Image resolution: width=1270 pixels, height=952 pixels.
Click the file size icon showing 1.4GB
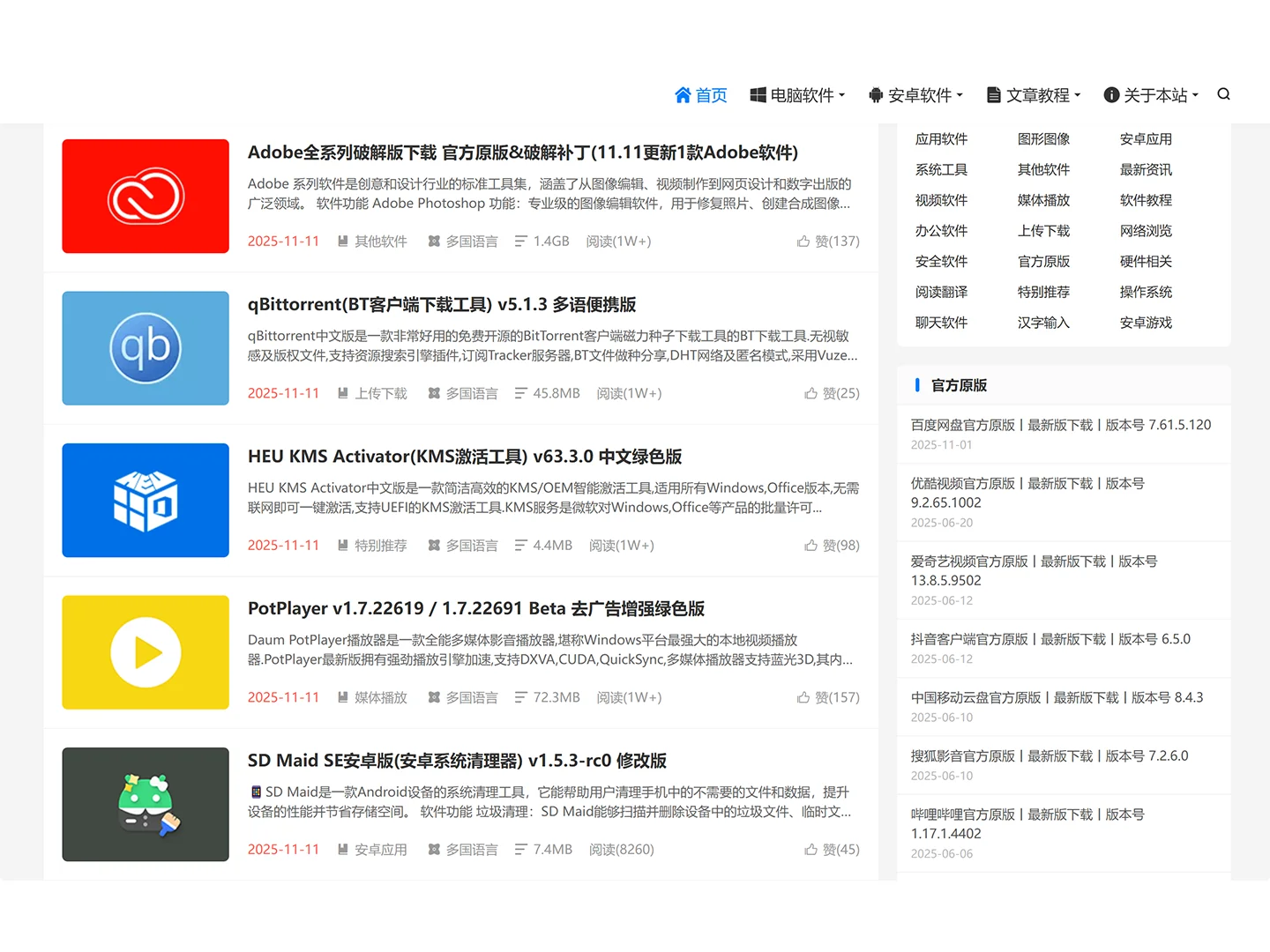[519, 241]
